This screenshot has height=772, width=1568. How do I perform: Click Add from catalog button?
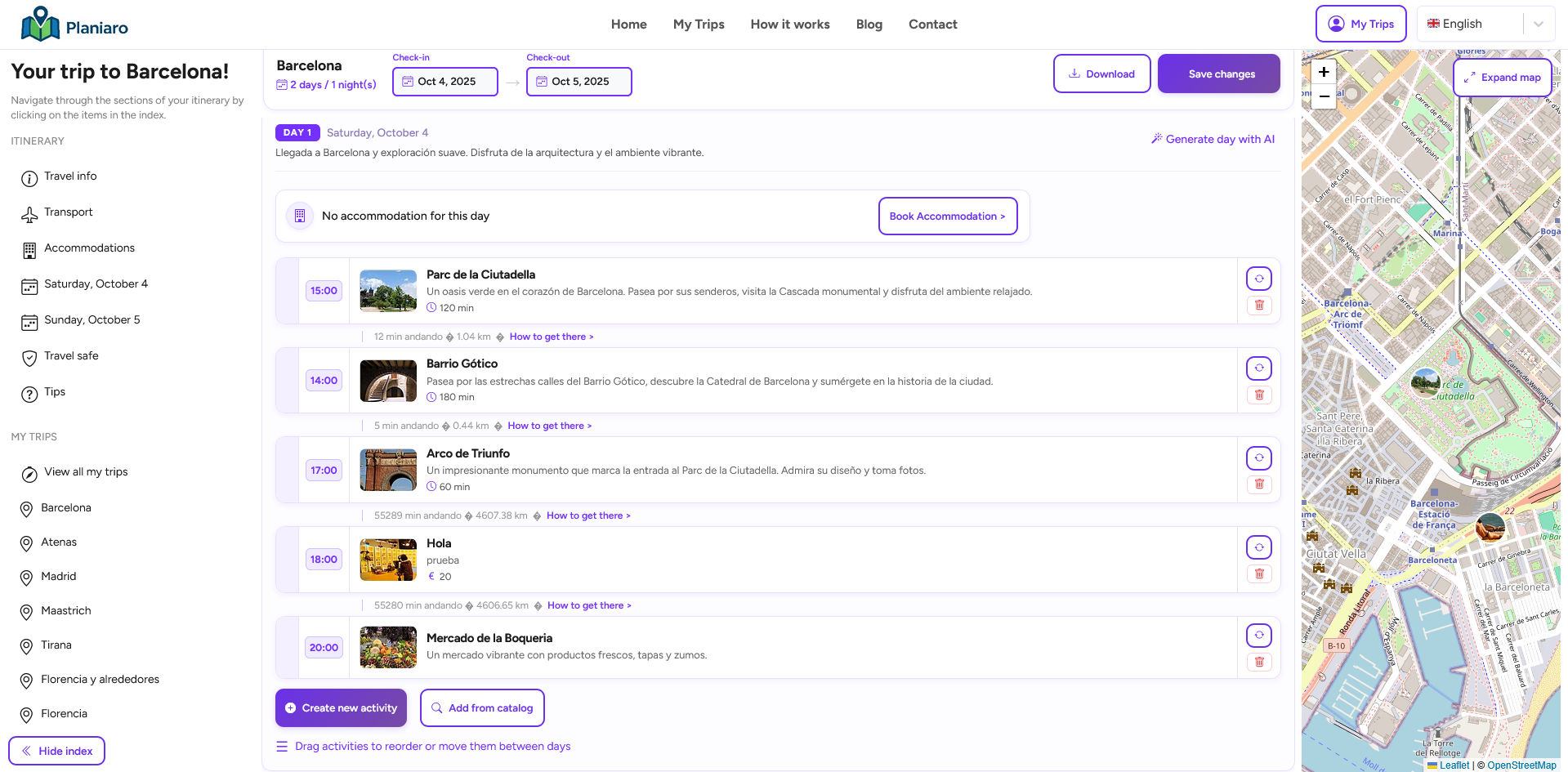click(x=482, y=707)
